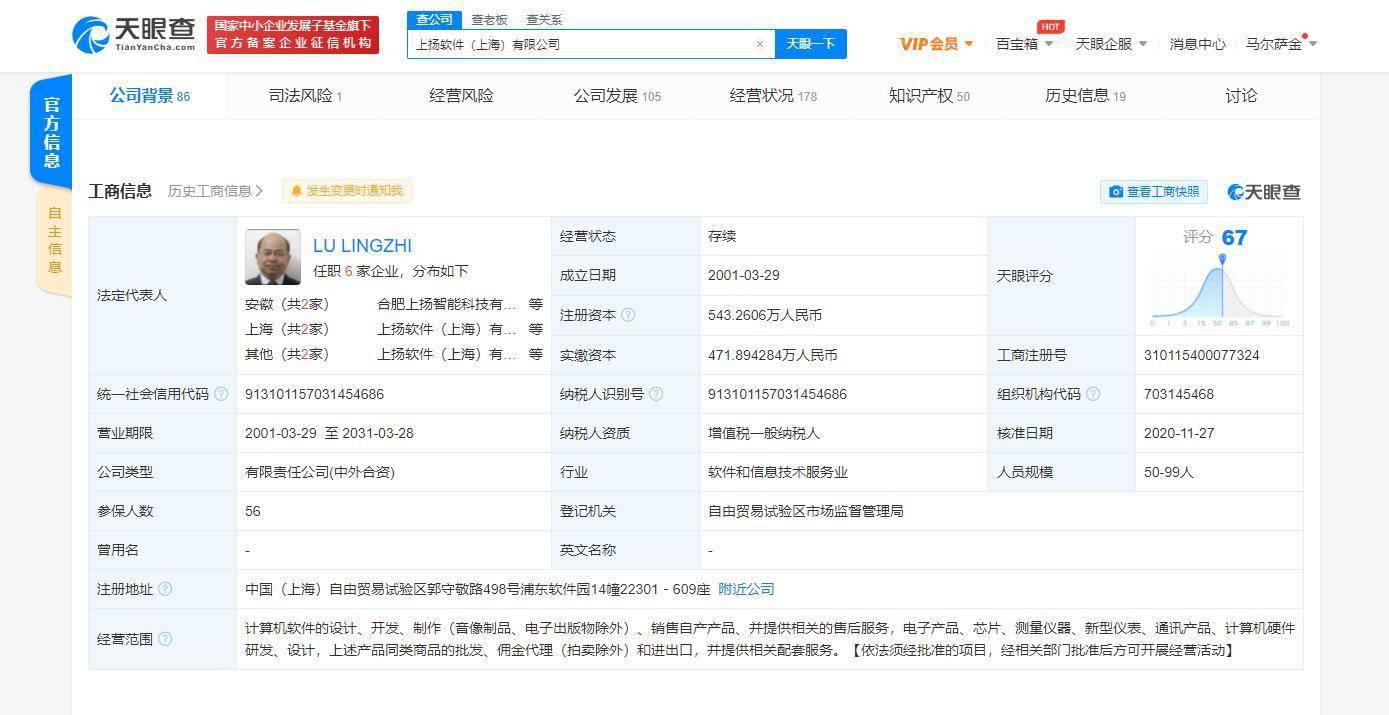Switch to the 司法风险 tab
1389x715 pixels.
coord(305,96)
